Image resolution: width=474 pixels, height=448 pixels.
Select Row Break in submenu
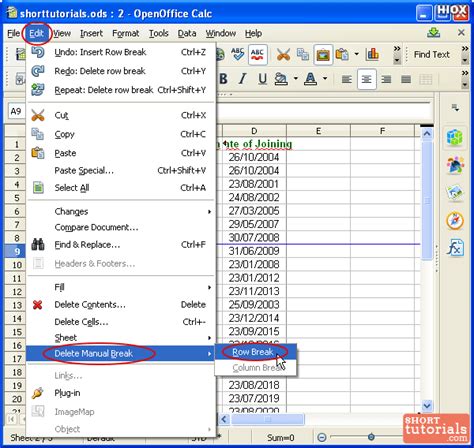click(x=255, y=352)
